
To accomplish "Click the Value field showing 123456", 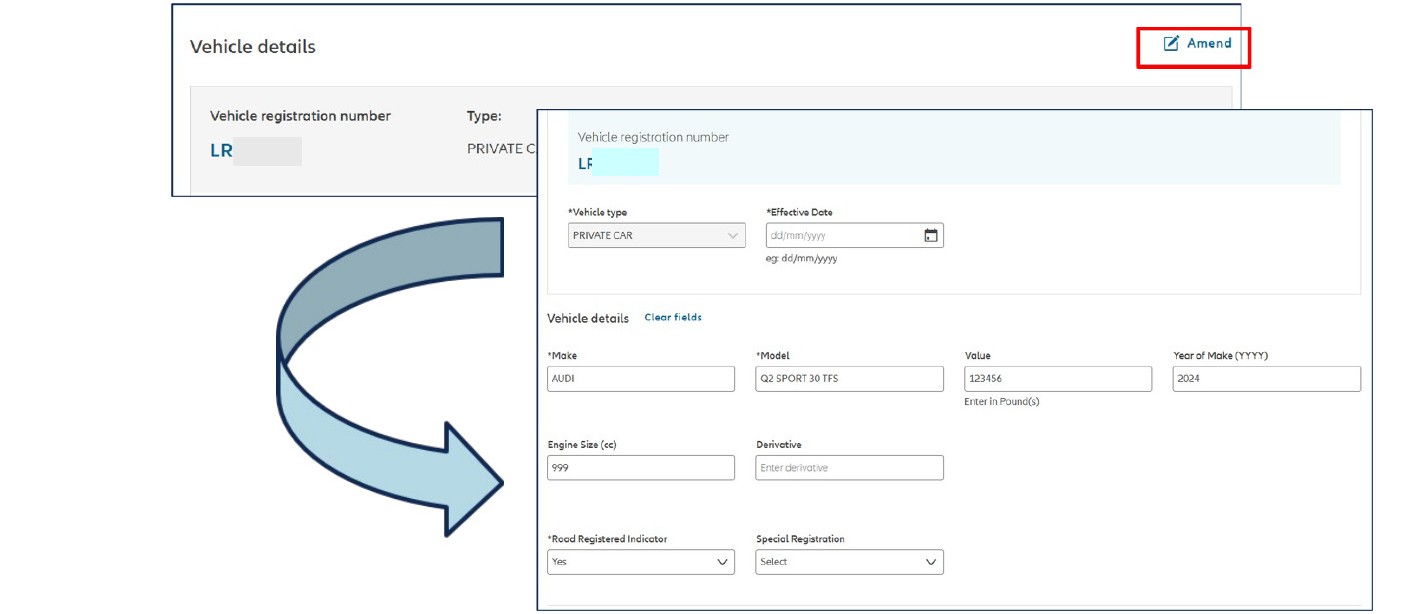I will [x=1058, y=379].
